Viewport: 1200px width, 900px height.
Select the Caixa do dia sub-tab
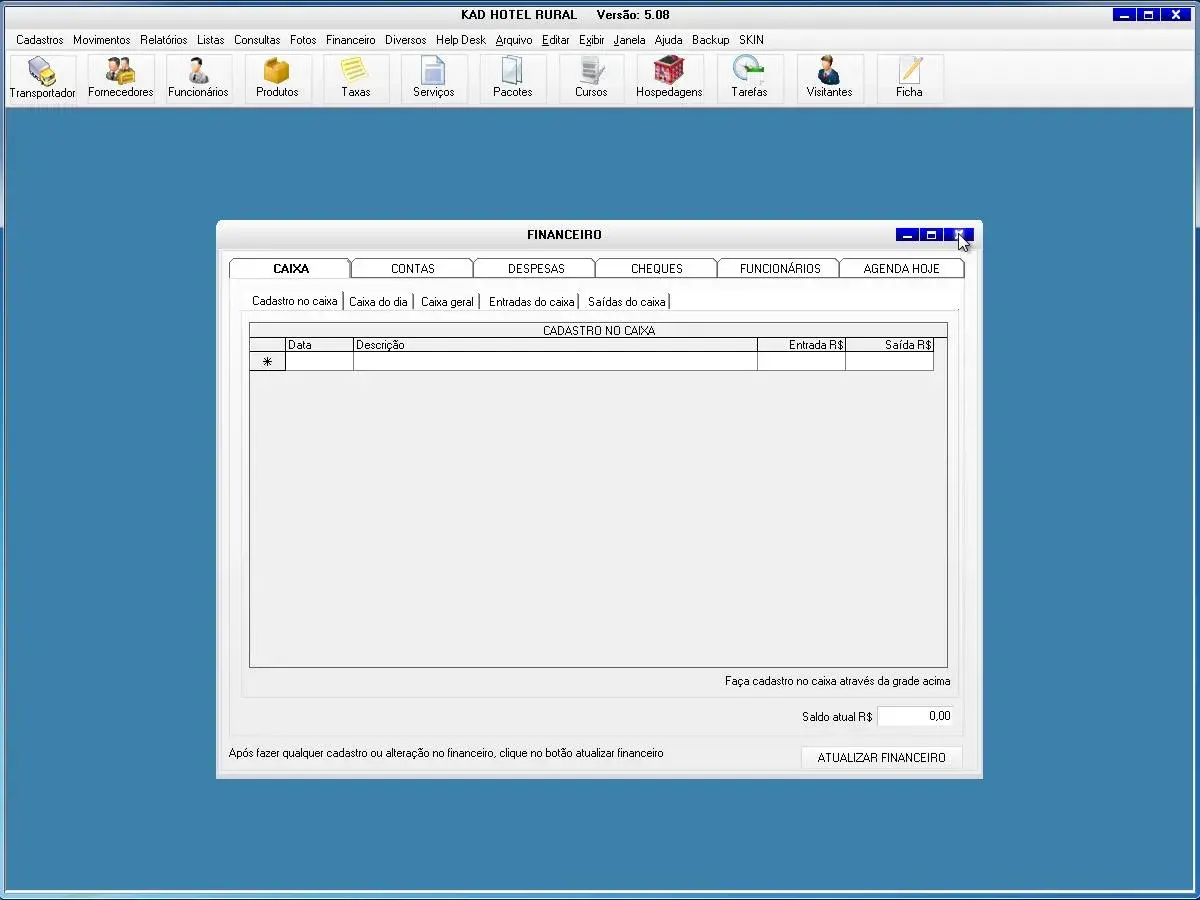pyautogui.click(x=378, y=301)
